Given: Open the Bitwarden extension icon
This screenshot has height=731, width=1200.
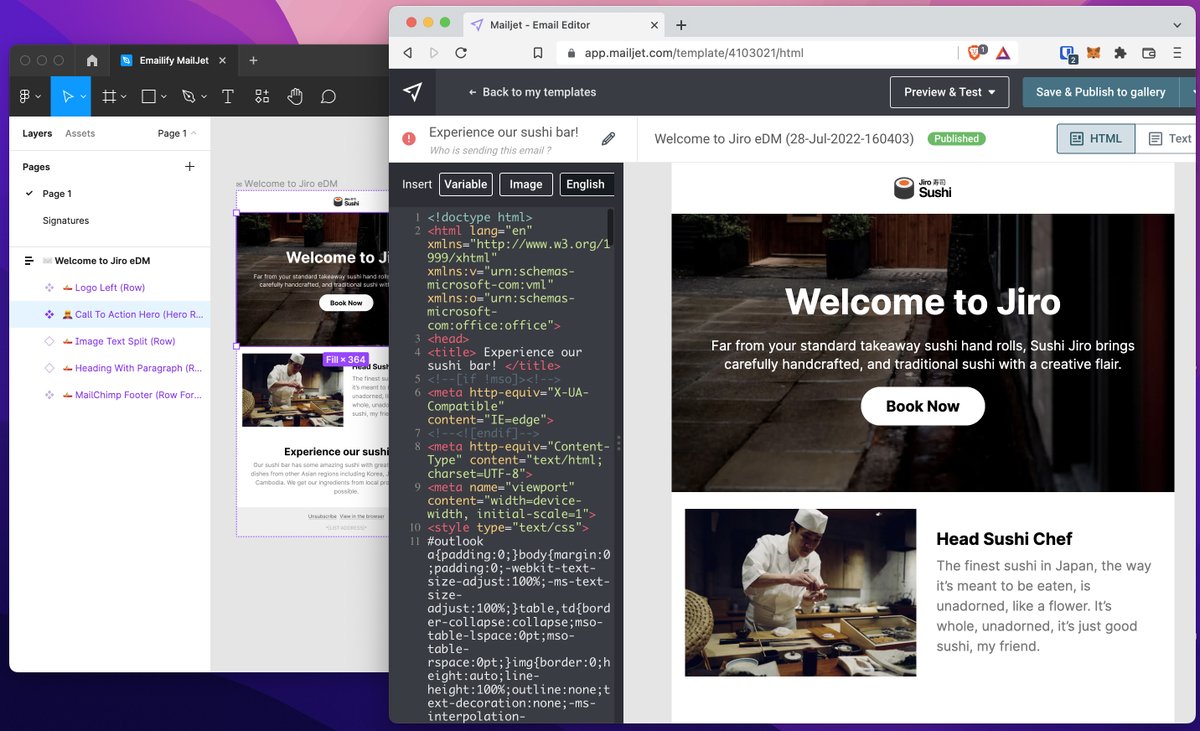Looking at the screenshot, I should tap(1068, 53).
